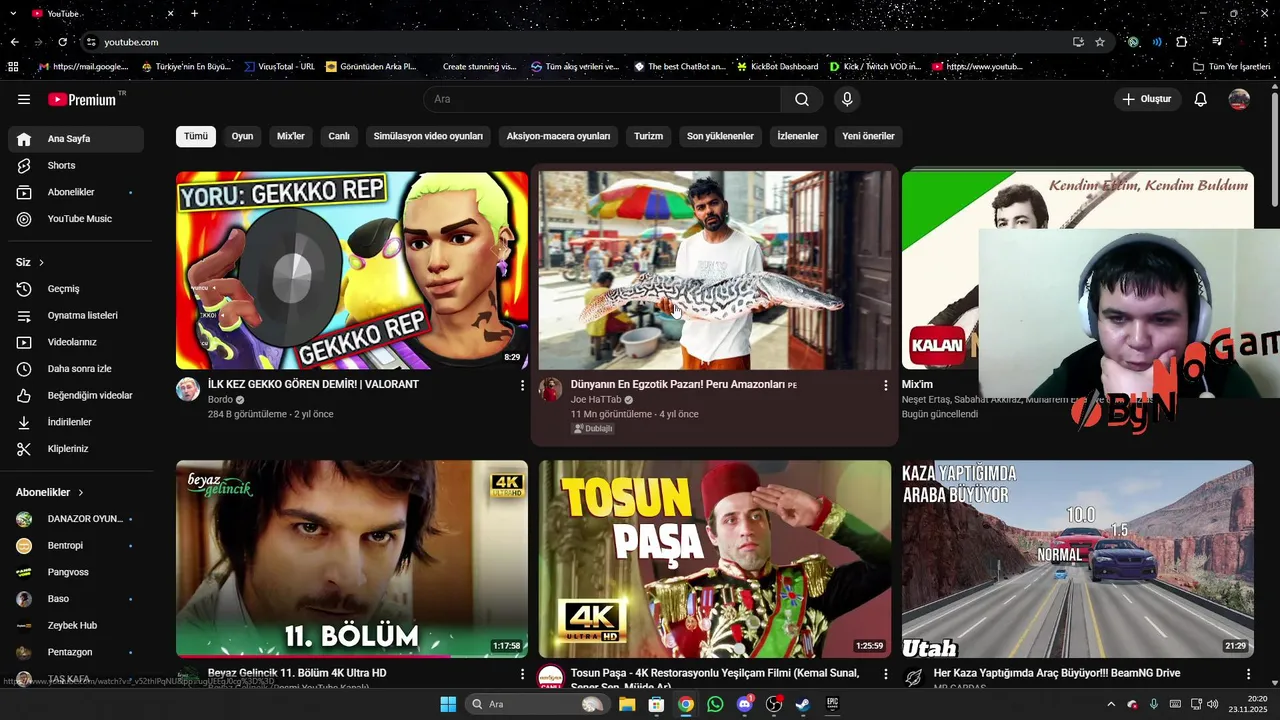Open Videolarınız in sidebar
Screen dimensions: 1280x720
tap(76, 342)
